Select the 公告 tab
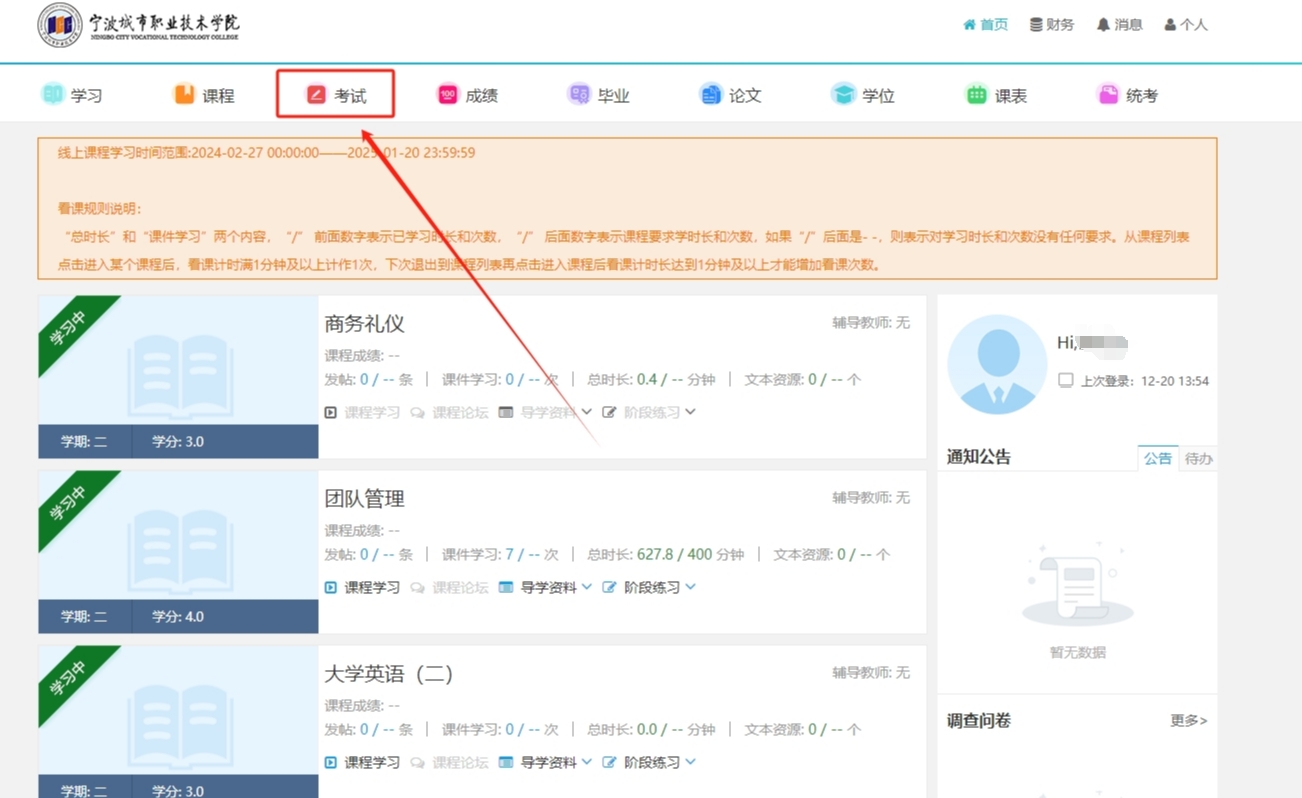 point(1158,458)
